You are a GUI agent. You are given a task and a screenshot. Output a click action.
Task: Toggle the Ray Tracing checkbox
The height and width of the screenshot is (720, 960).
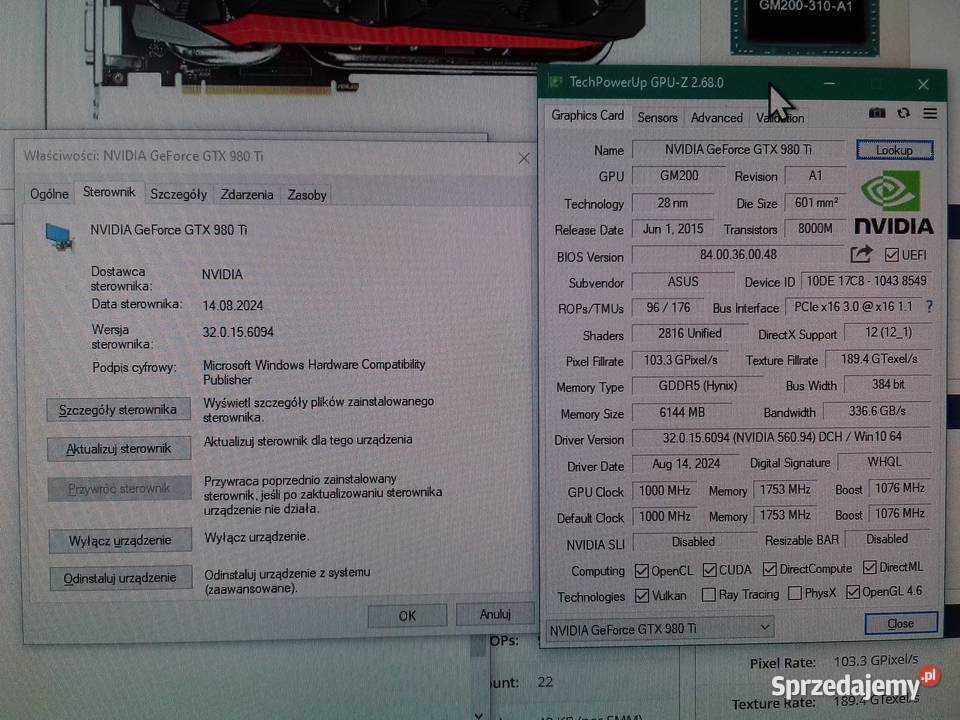pyautogui.click(x=709, y=594)
